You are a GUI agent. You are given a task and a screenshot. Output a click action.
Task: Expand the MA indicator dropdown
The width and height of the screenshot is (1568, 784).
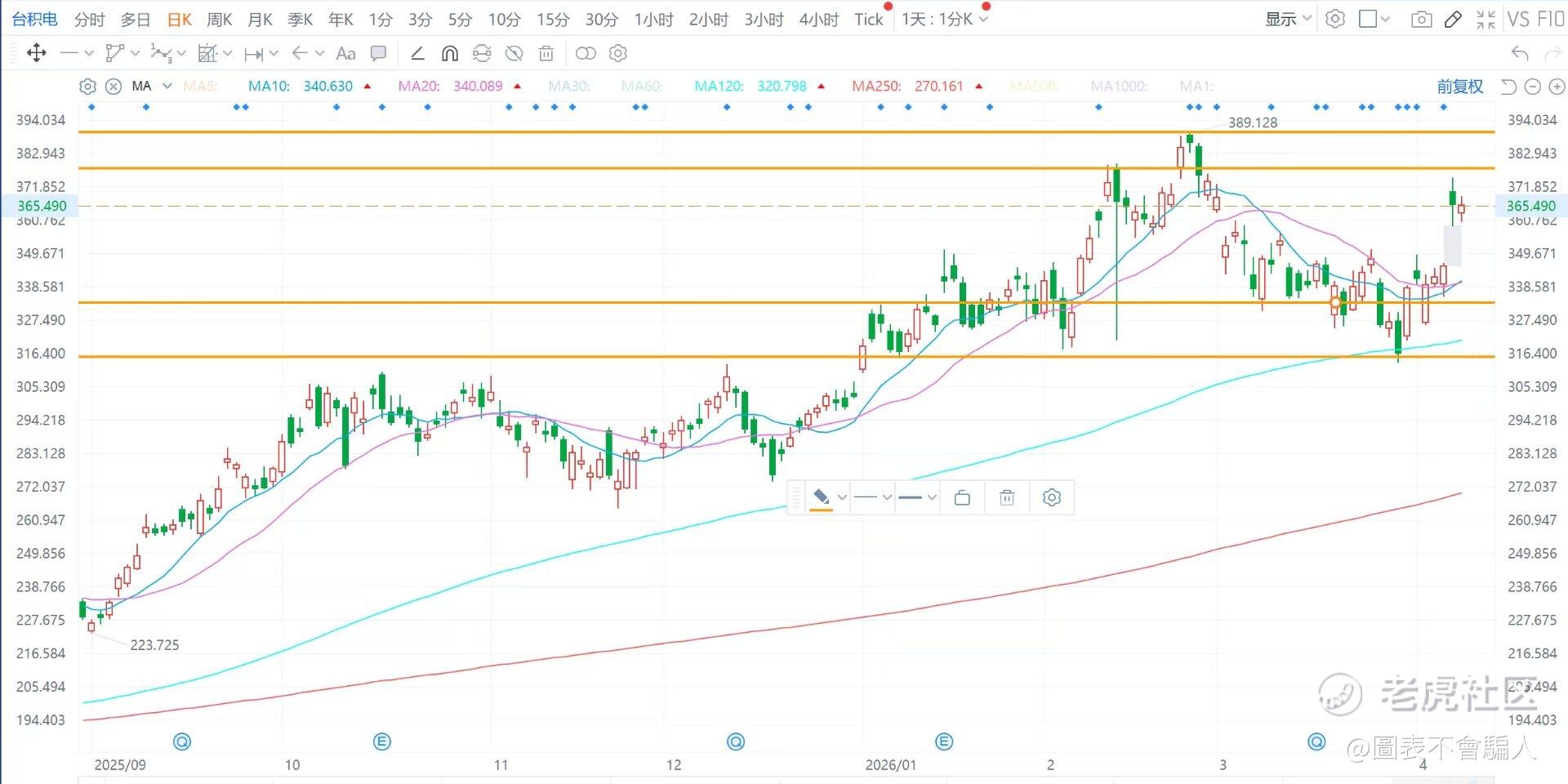167,86
